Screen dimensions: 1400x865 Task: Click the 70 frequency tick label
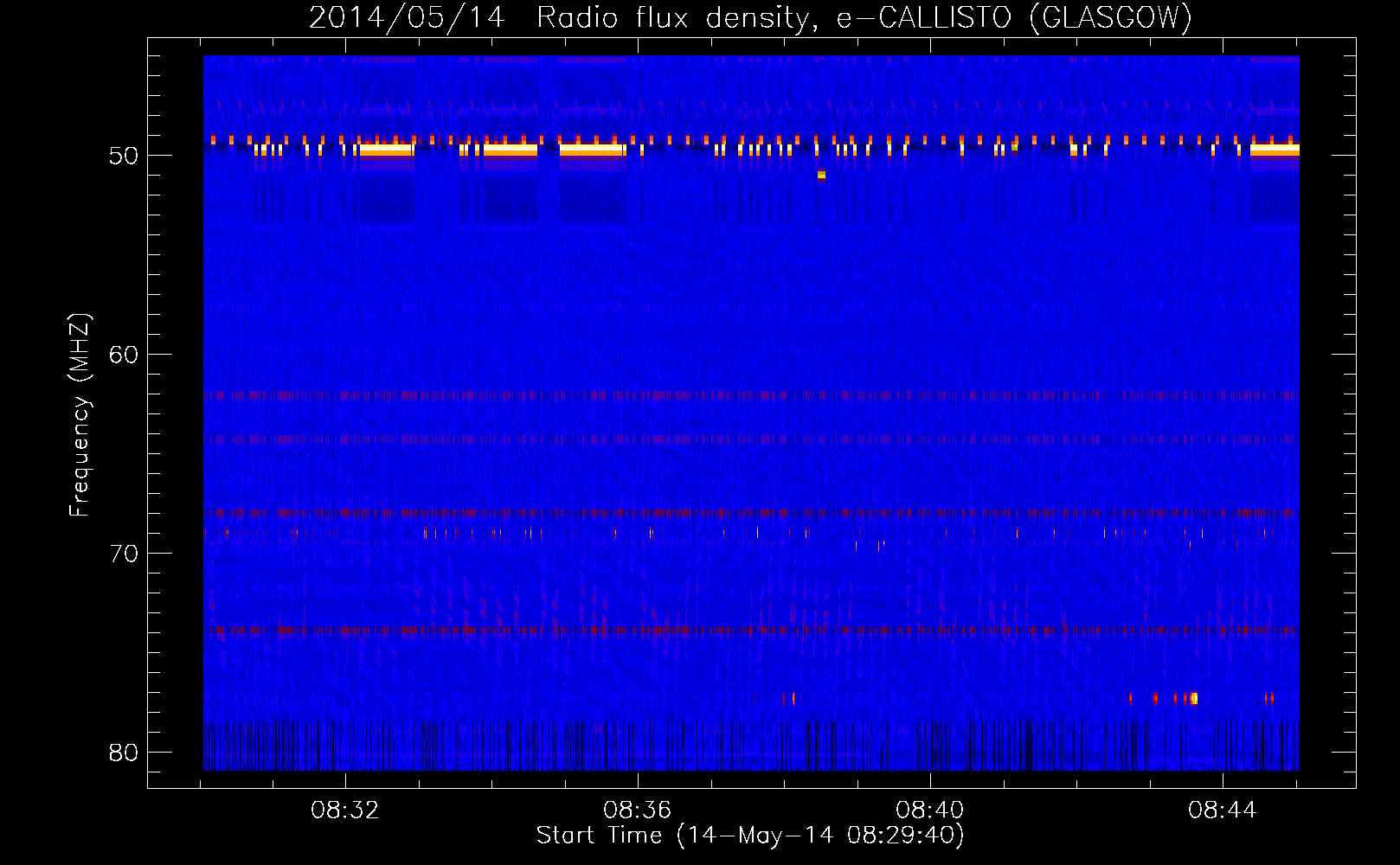124,554
